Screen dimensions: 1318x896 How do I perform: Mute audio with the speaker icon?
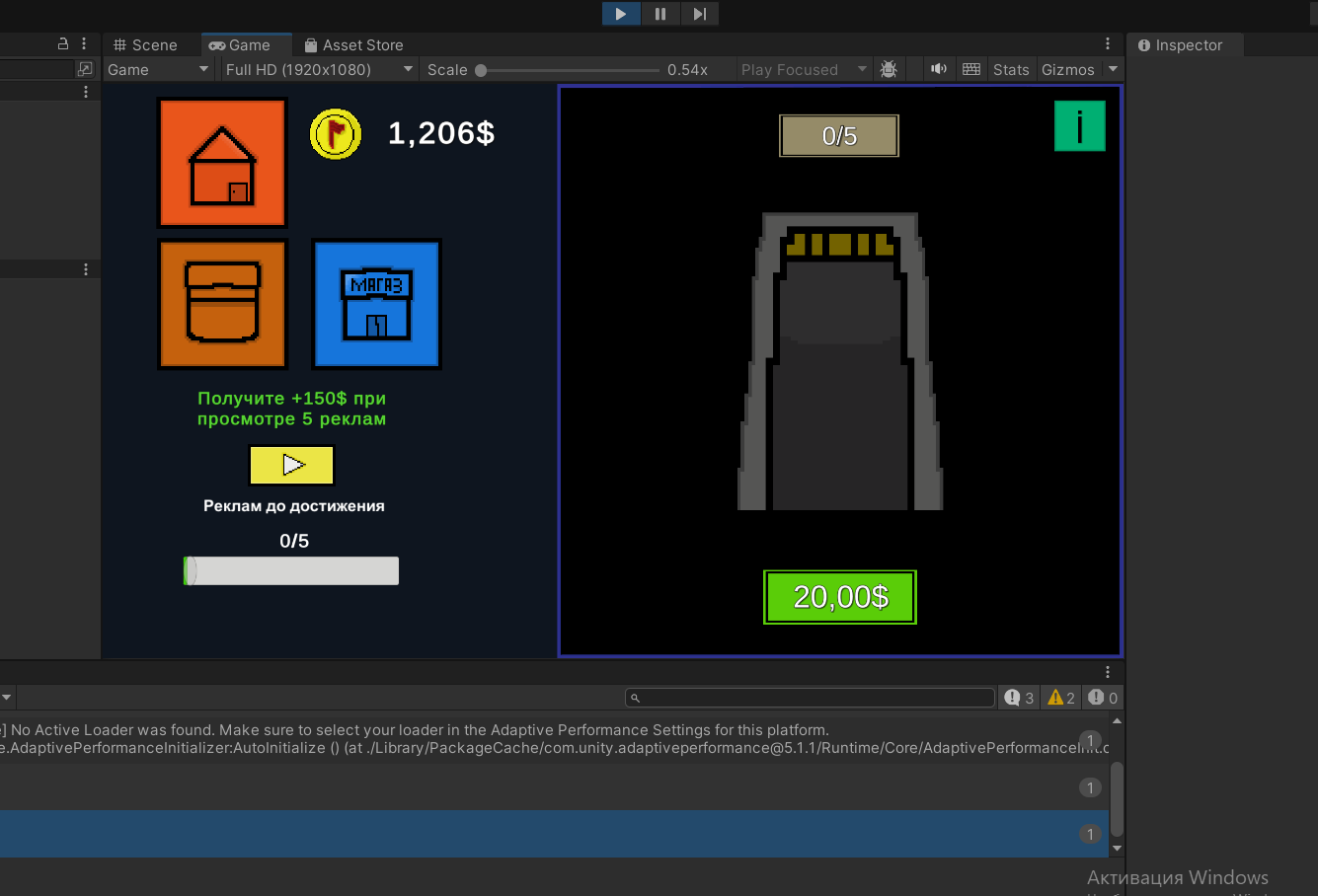coord(939,69)
